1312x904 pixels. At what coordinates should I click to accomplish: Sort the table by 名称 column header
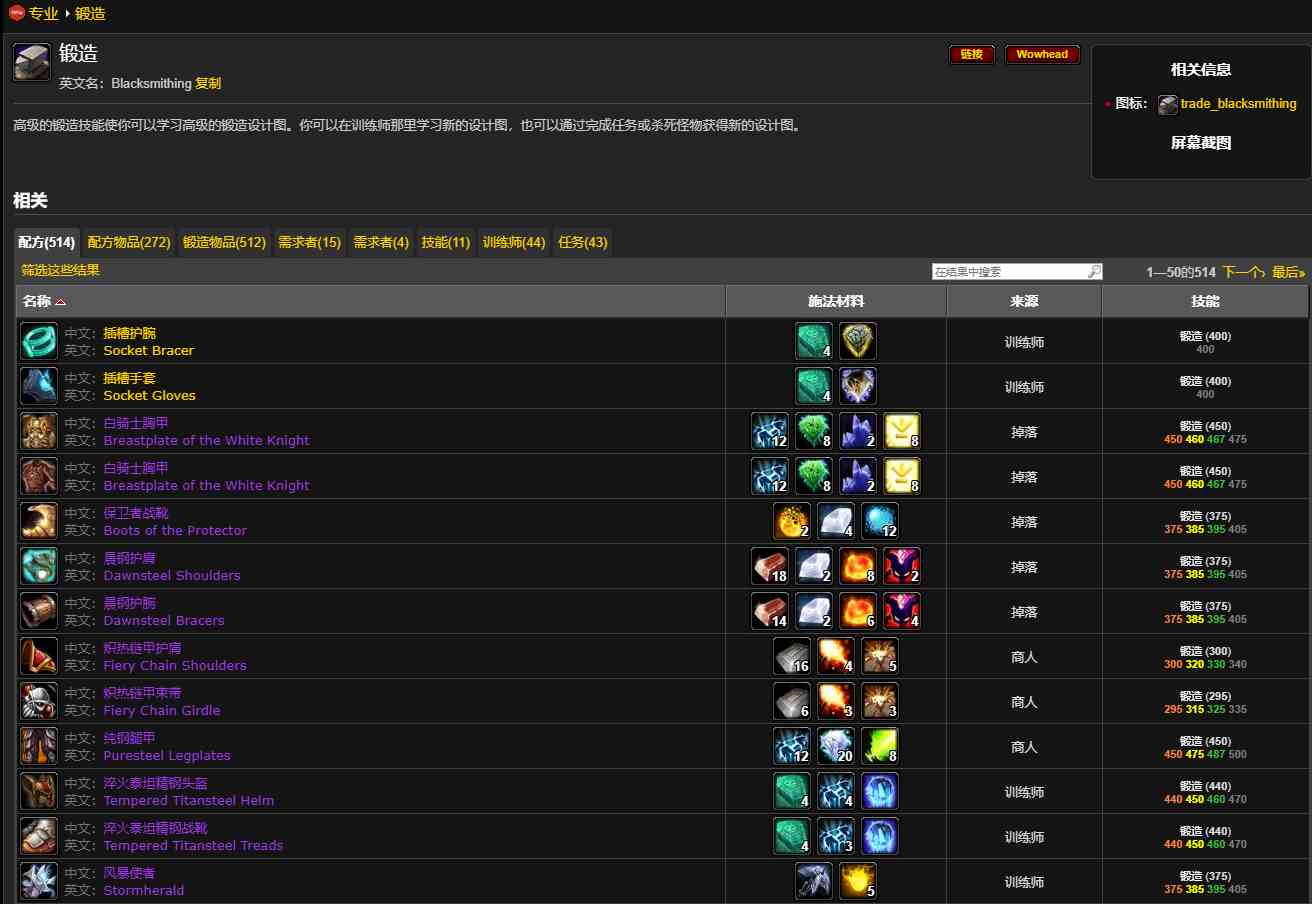tap(371, 301)
